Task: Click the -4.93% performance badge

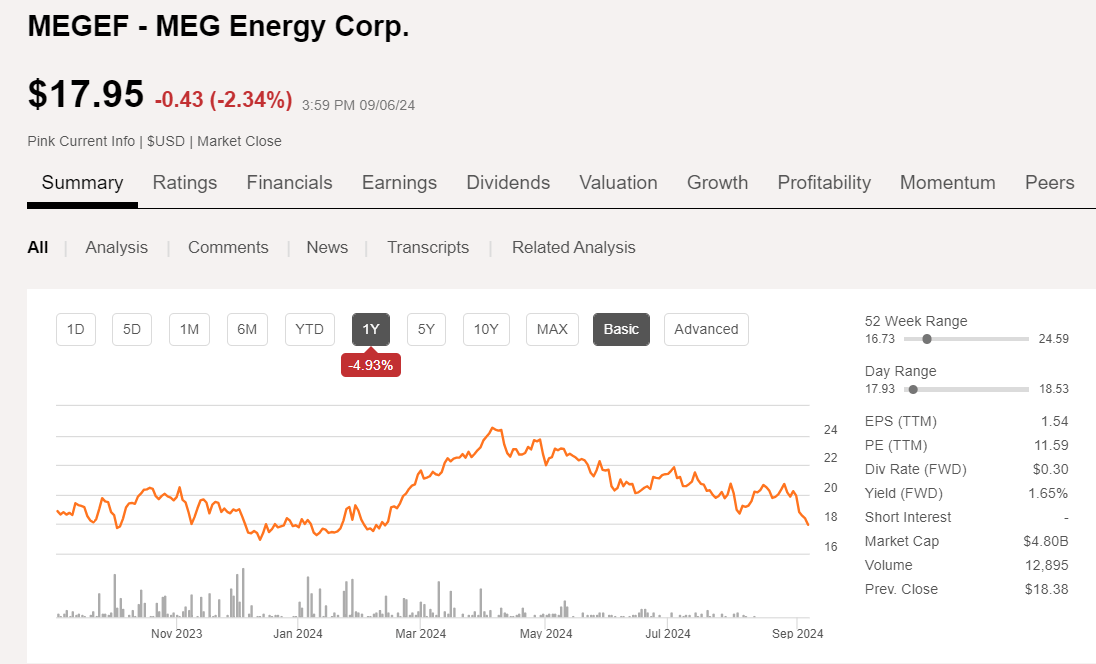Action: tap(371, 364)
